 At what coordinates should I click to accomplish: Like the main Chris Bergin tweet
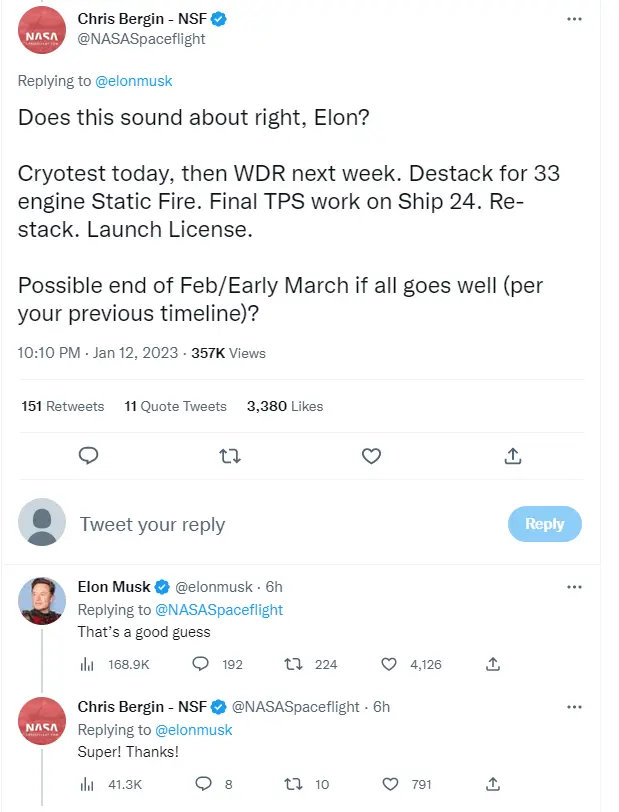coord(371,456)
